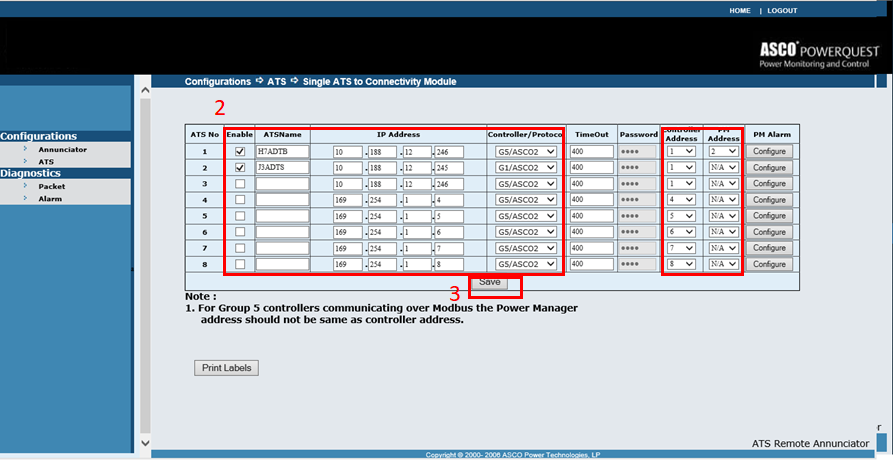This screenshot has height=460, width=893.
Task: Enable ATS row 4 checkbox
Action: pyautogui.click(x=240, y=200)
